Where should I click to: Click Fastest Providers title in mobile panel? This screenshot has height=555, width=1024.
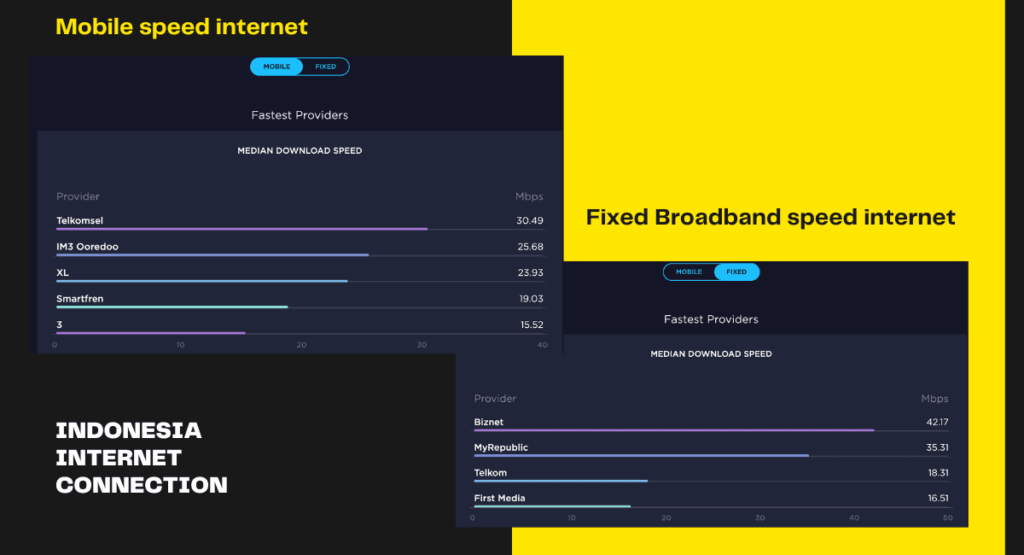click(x=300, y=116)
